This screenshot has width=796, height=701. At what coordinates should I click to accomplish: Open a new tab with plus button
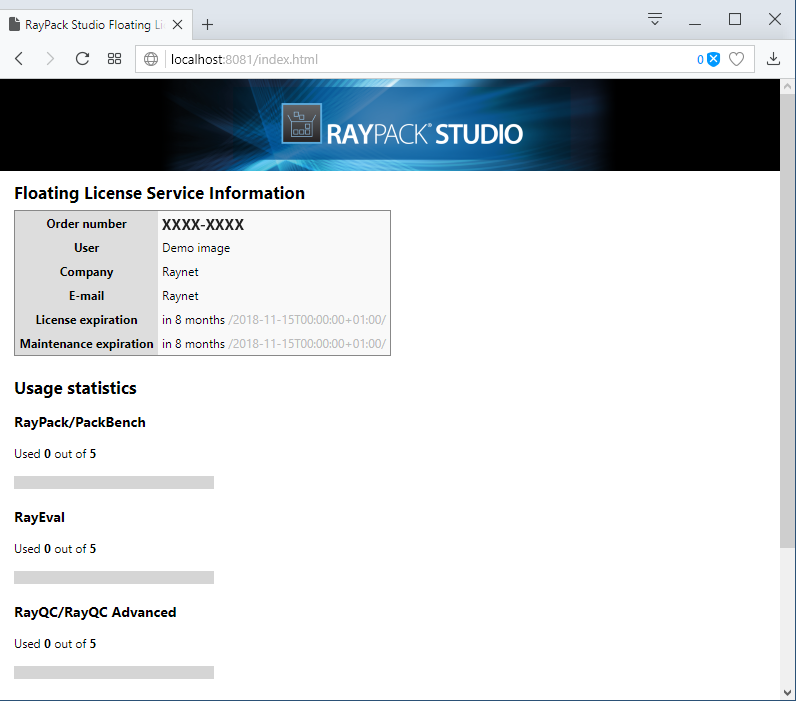pyautogui.click(x=207, y=24)
